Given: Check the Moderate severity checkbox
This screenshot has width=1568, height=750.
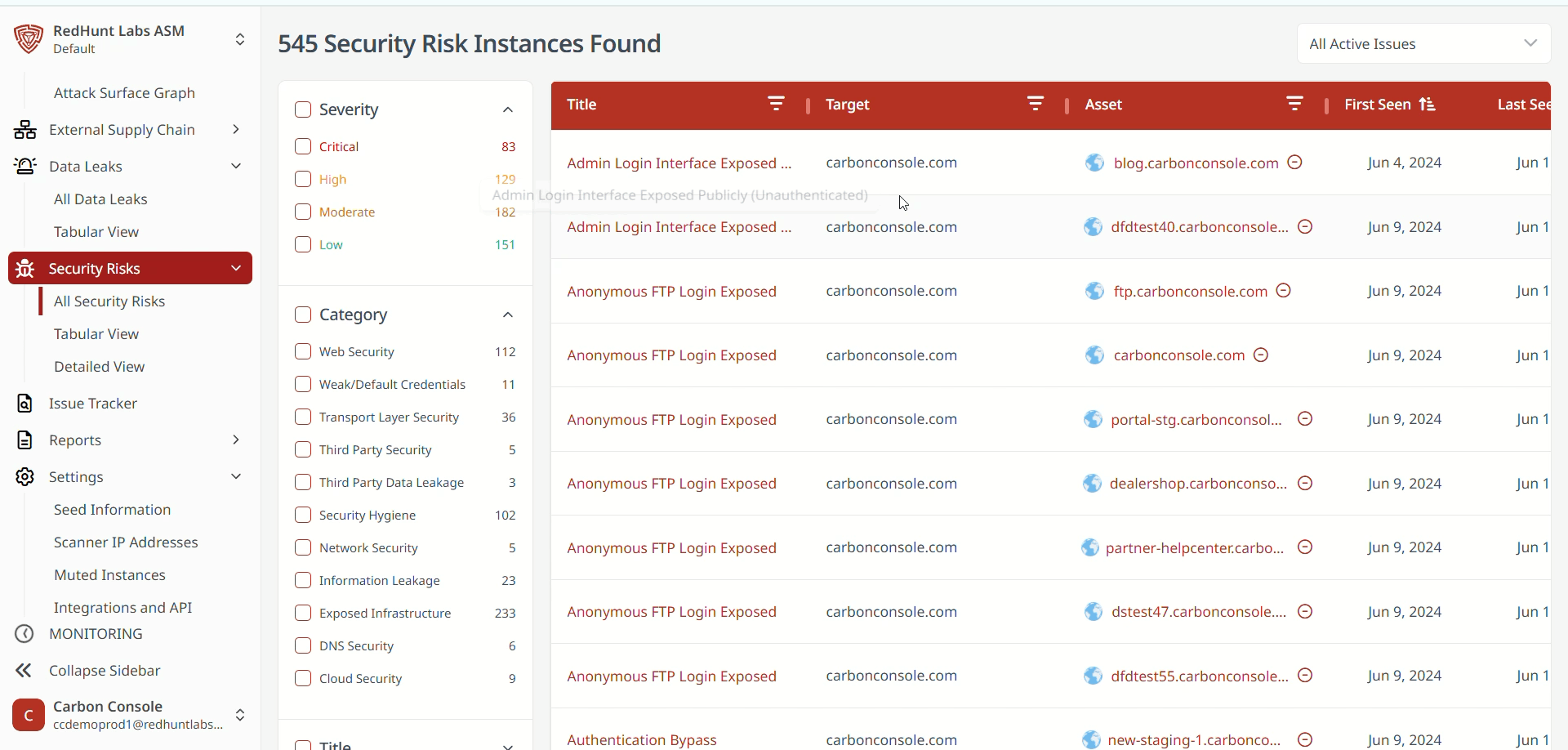Looking at the screenshot, I should 303,212.
